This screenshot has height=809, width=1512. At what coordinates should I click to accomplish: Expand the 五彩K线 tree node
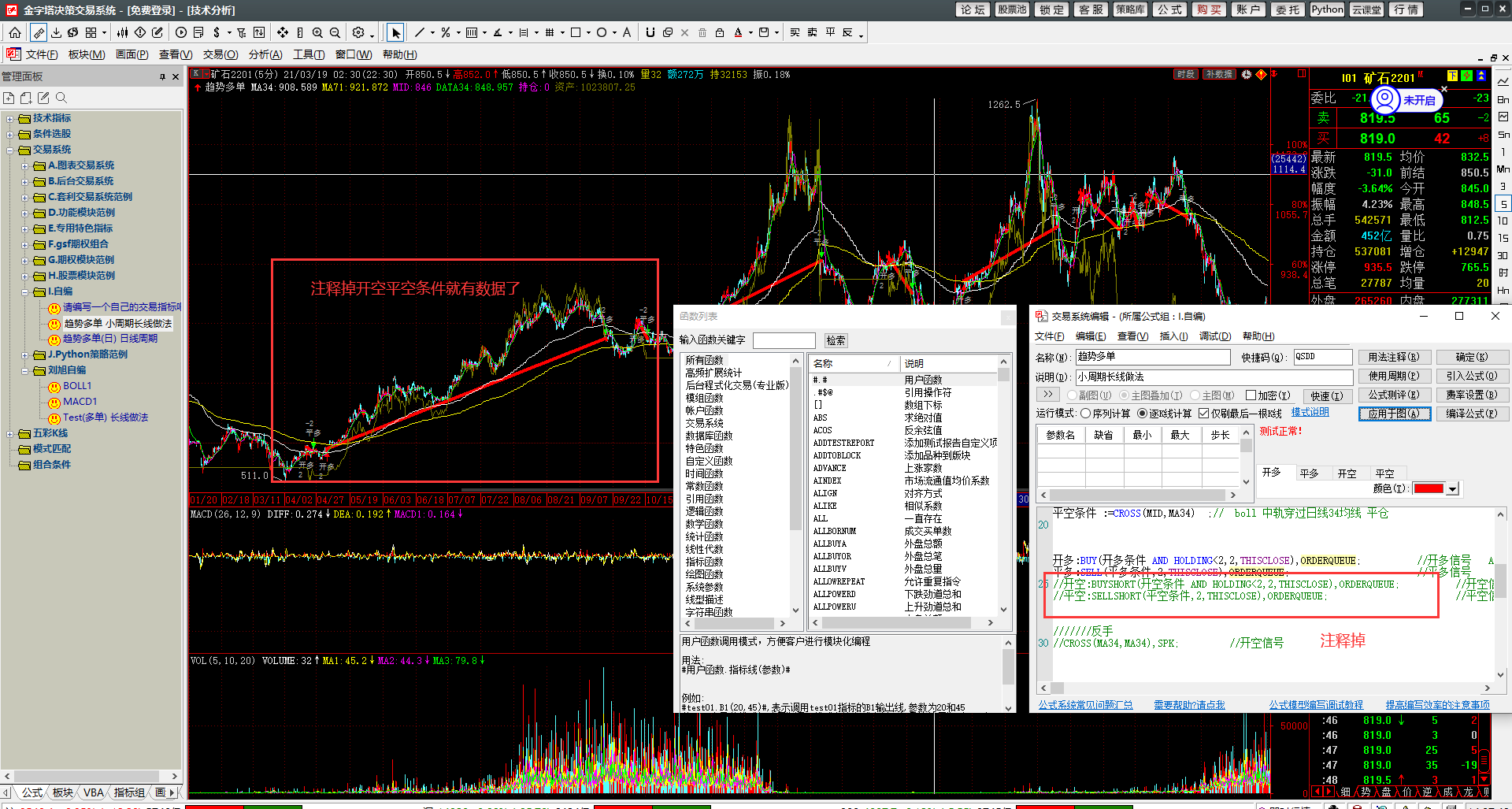pos(10,434)
